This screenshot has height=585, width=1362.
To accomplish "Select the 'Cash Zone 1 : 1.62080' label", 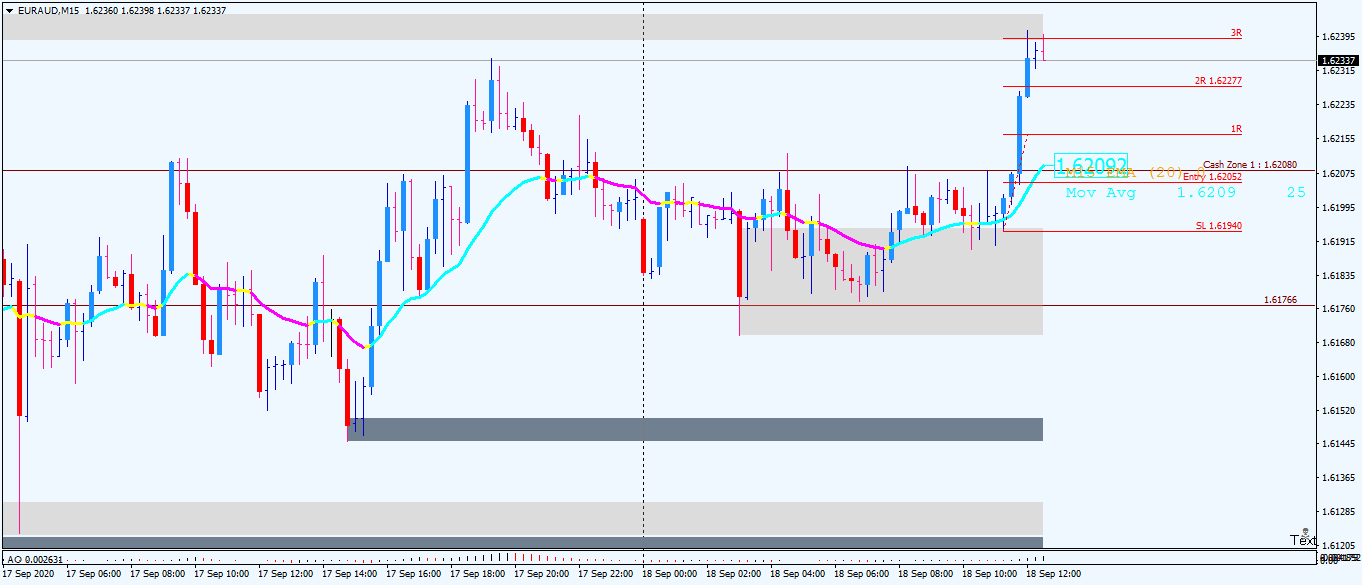I will pyautogui.click(x=1250, y=164).
